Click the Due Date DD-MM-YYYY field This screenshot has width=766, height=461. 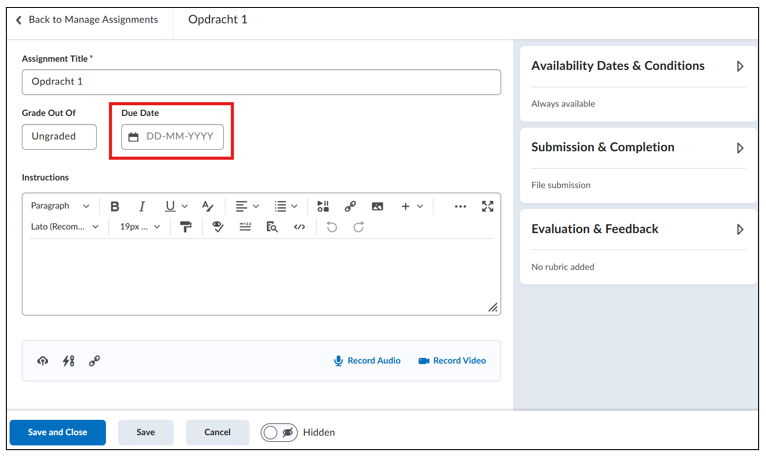172,137
